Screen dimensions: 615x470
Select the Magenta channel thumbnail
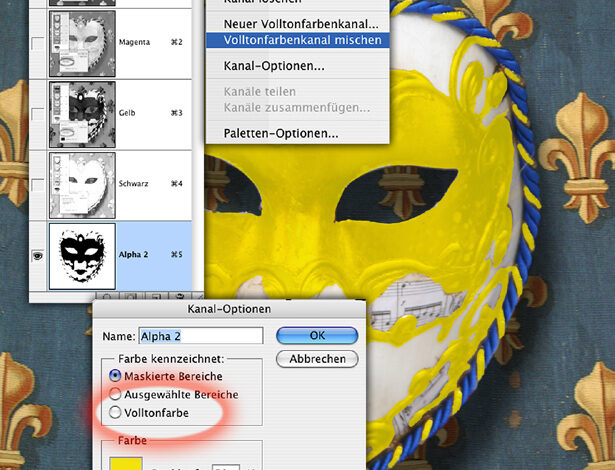(x=82, y=44)
